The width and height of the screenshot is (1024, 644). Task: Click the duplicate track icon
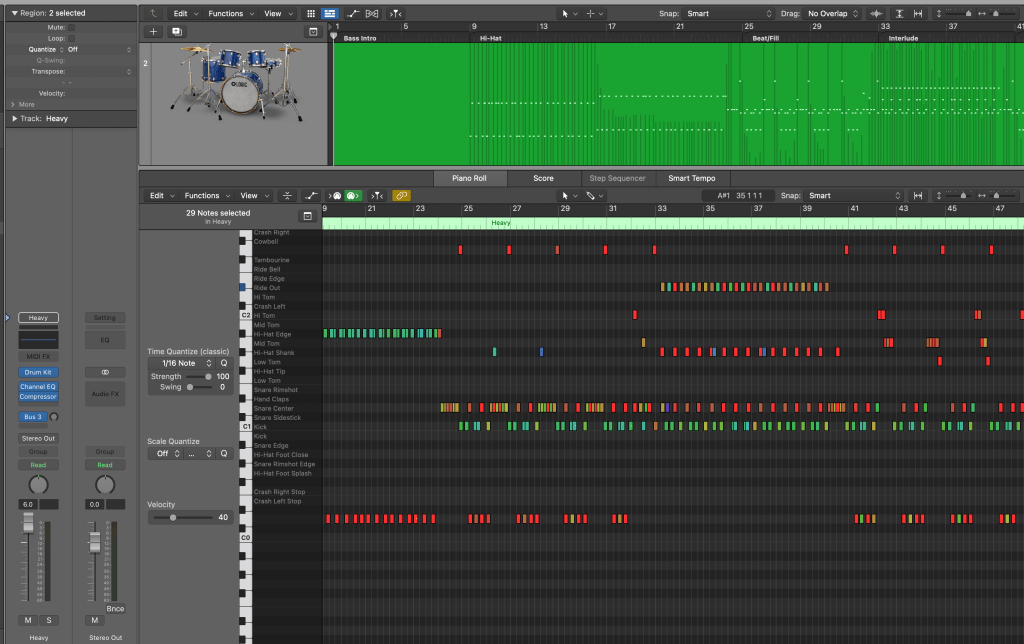tap(177, 32)
